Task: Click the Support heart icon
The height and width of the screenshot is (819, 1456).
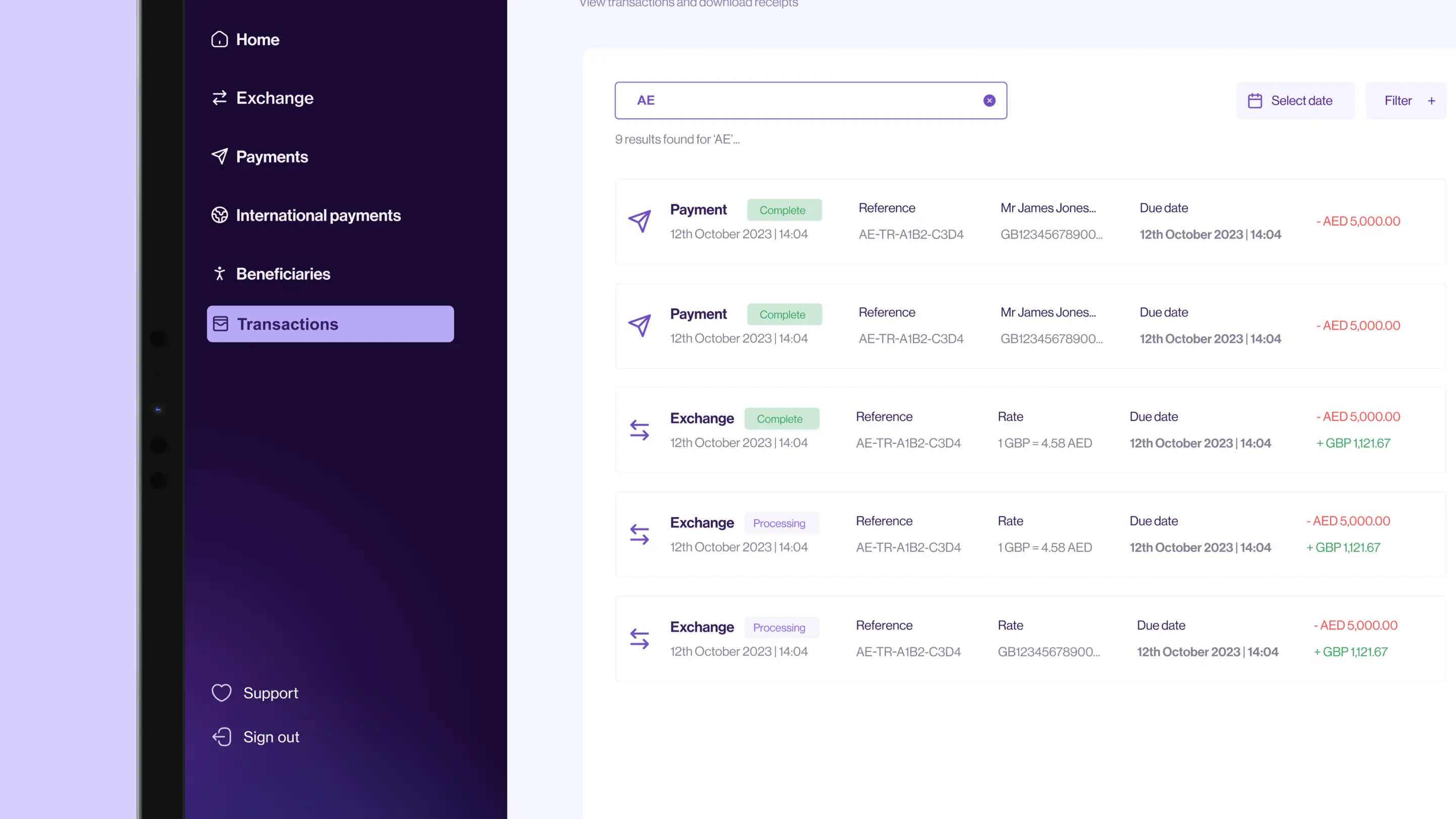Action: point(221,693)
